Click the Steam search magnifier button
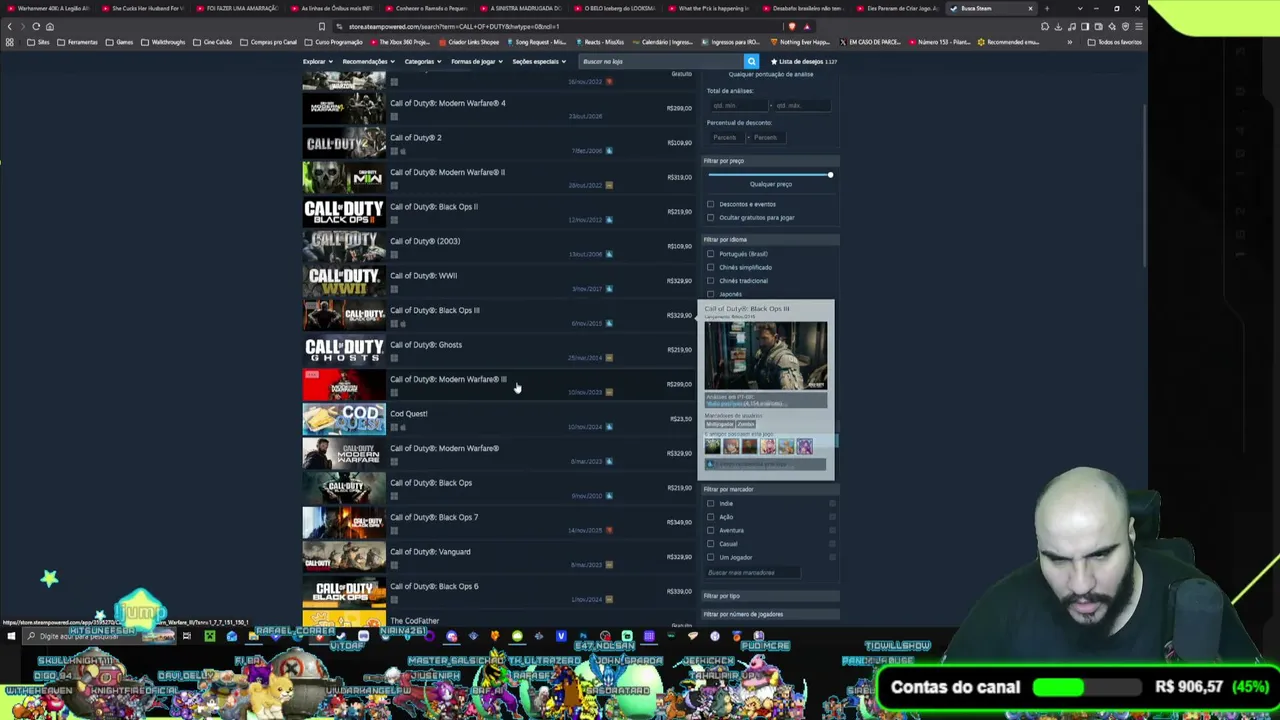Image resolution: width=1280 pixels, height=720 pixels. click(x=751, y=62)
